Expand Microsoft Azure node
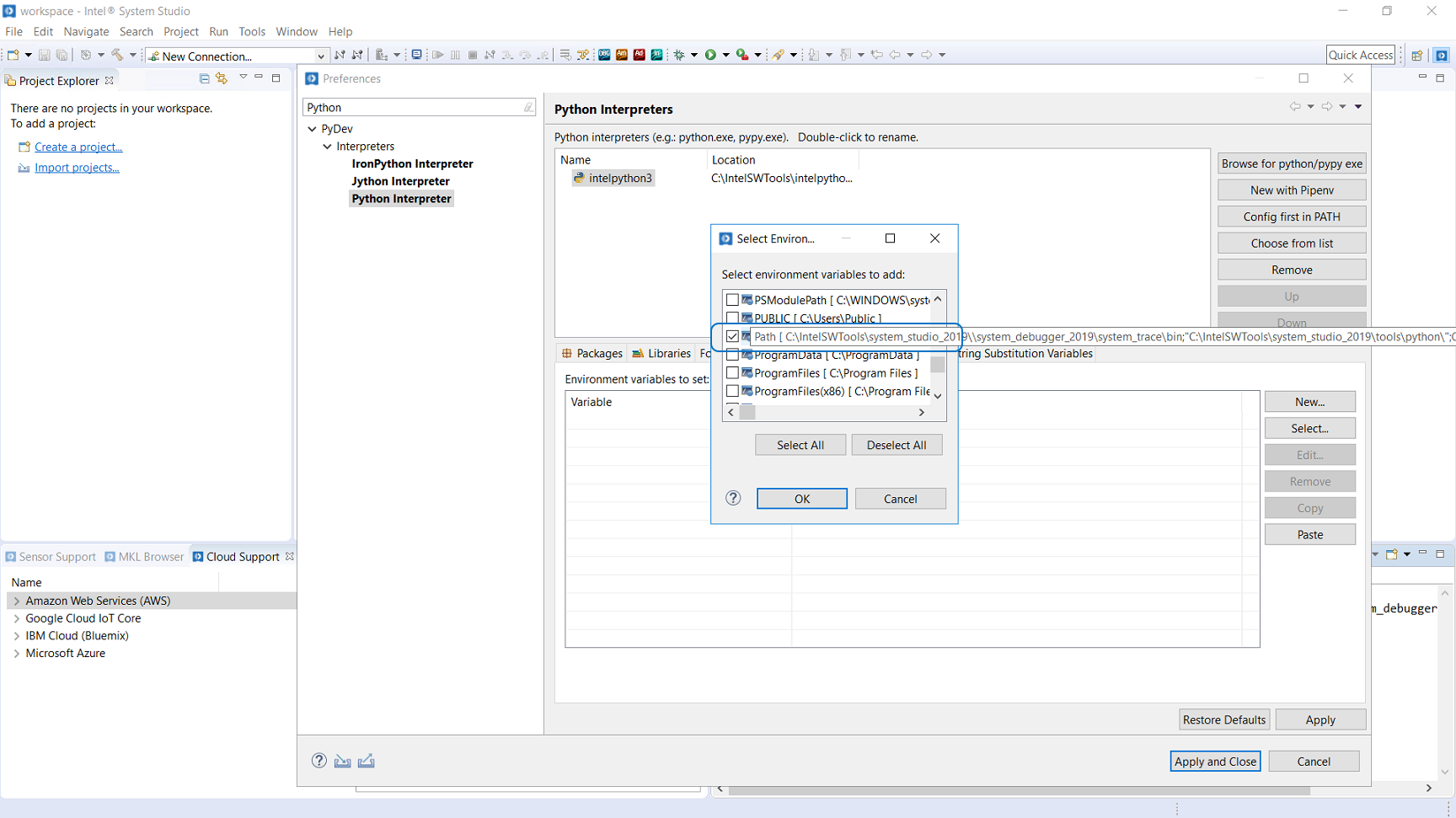 point(17,654)
